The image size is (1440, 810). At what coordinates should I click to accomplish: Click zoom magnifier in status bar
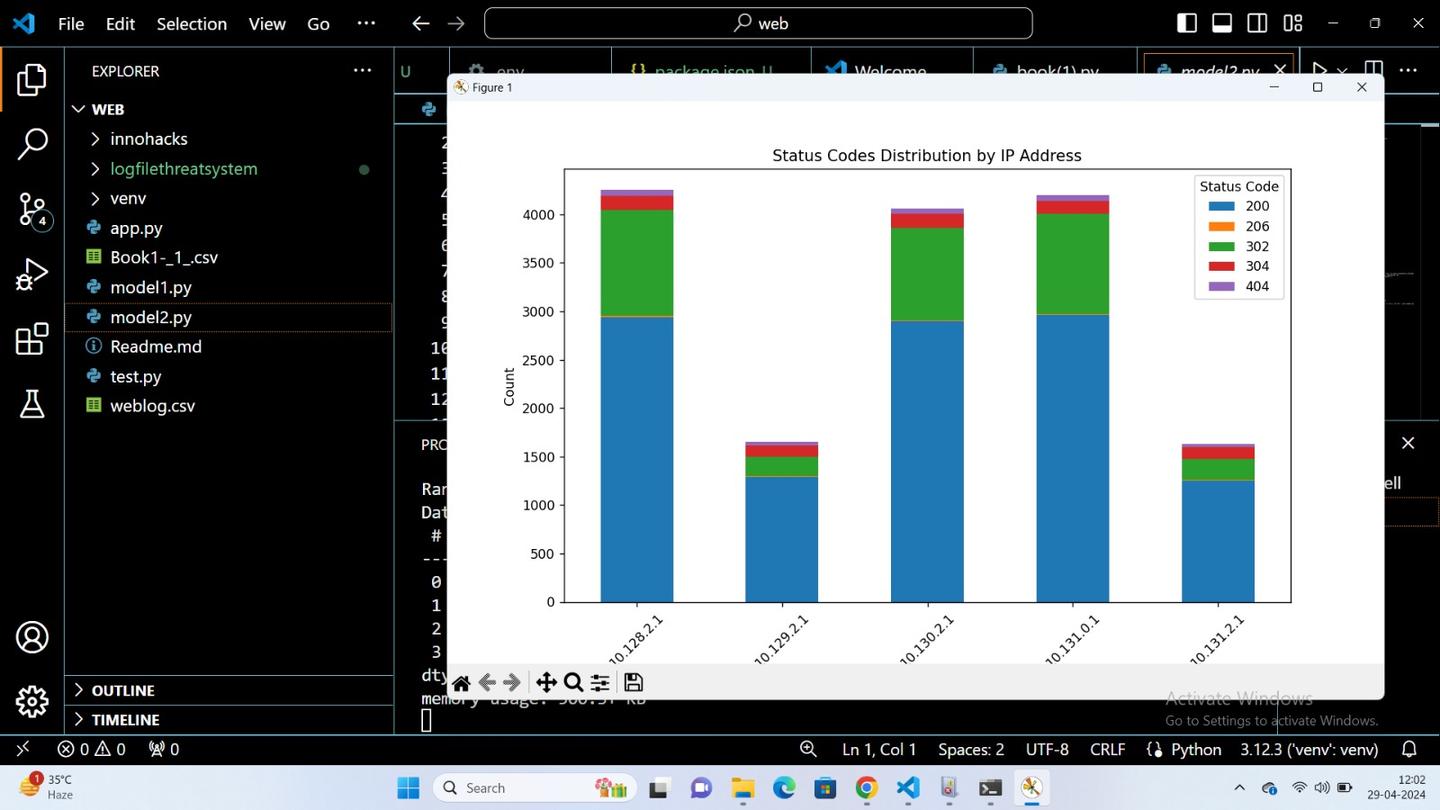[x=808, y=749]
